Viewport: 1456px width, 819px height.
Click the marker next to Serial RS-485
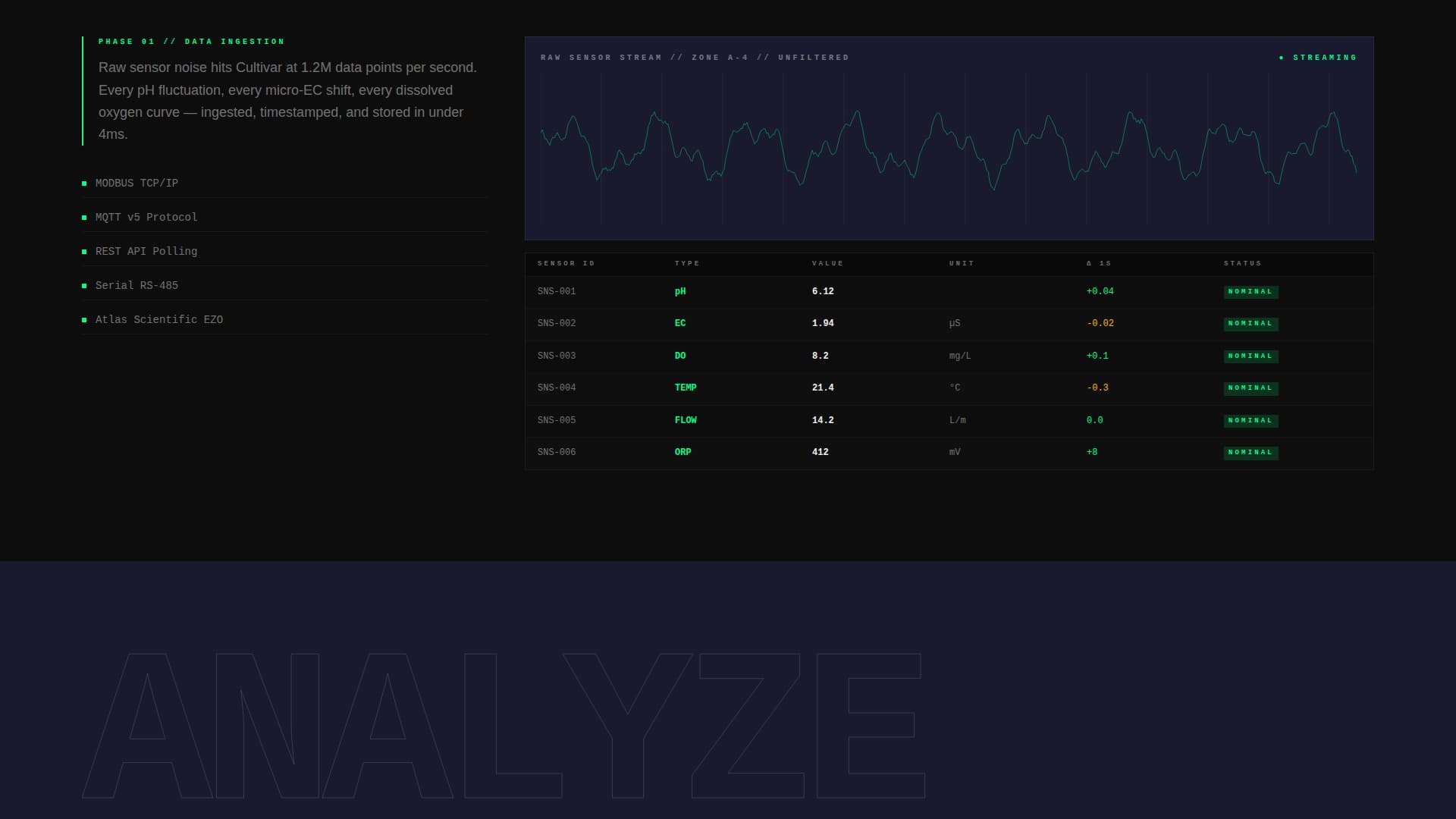pyautogui.click(x=84, y=285)
